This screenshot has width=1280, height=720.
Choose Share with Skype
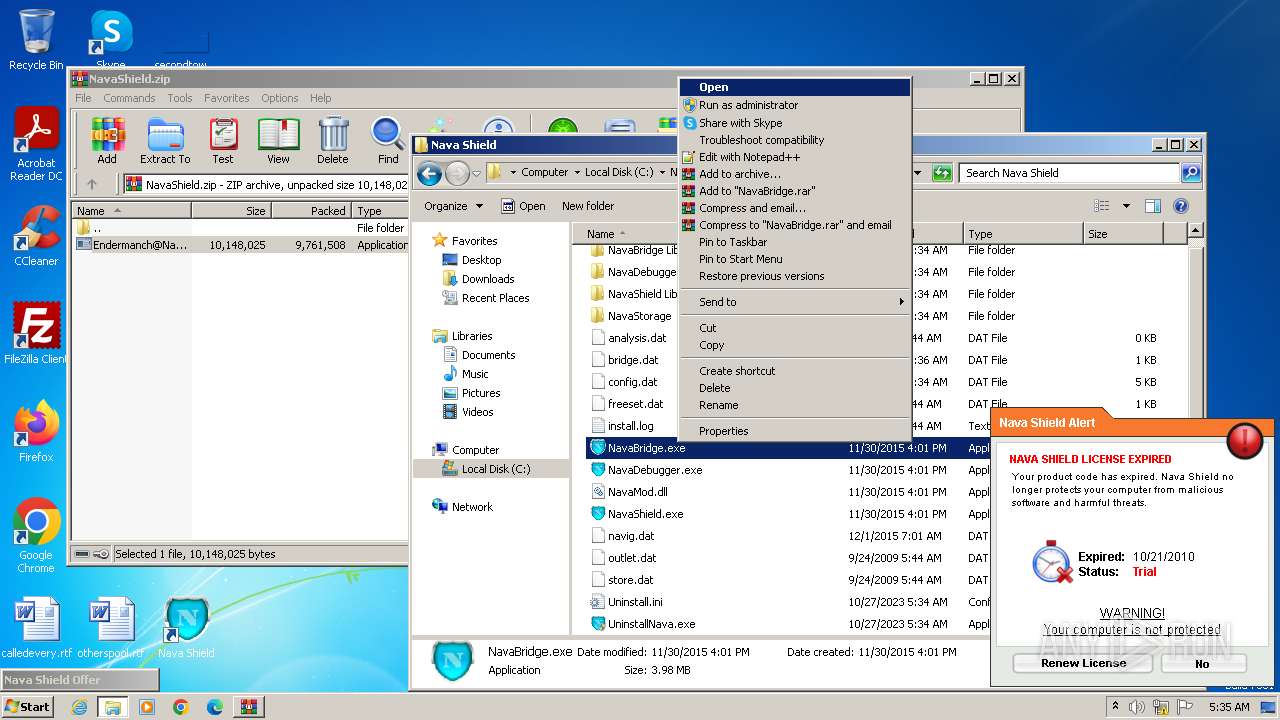click(x=794, y=123)
